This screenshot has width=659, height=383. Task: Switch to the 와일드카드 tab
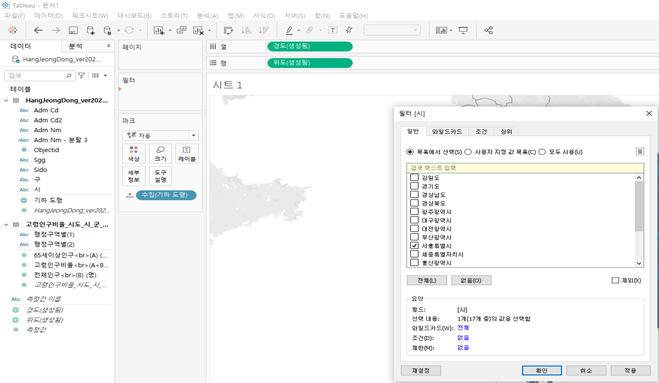click(447, 132)
